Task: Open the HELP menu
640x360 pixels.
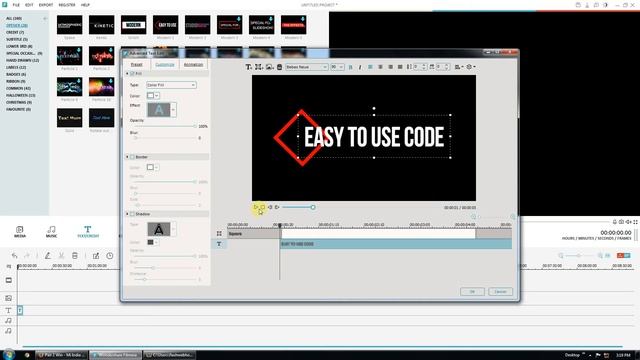Action: pyautogui.click(x=85, y=5)
